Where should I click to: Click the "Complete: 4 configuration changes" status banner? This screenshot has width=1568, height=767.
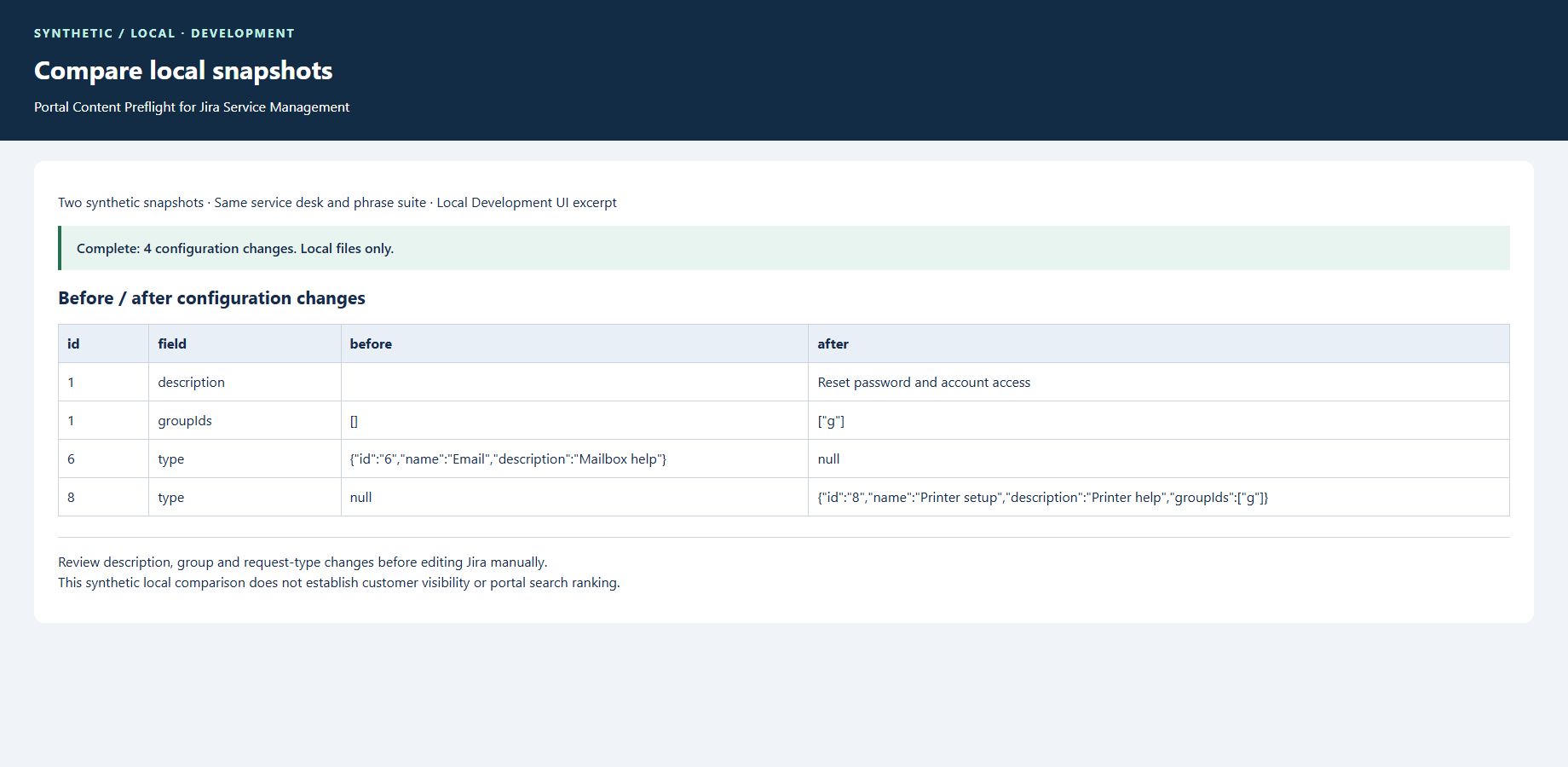784,248
